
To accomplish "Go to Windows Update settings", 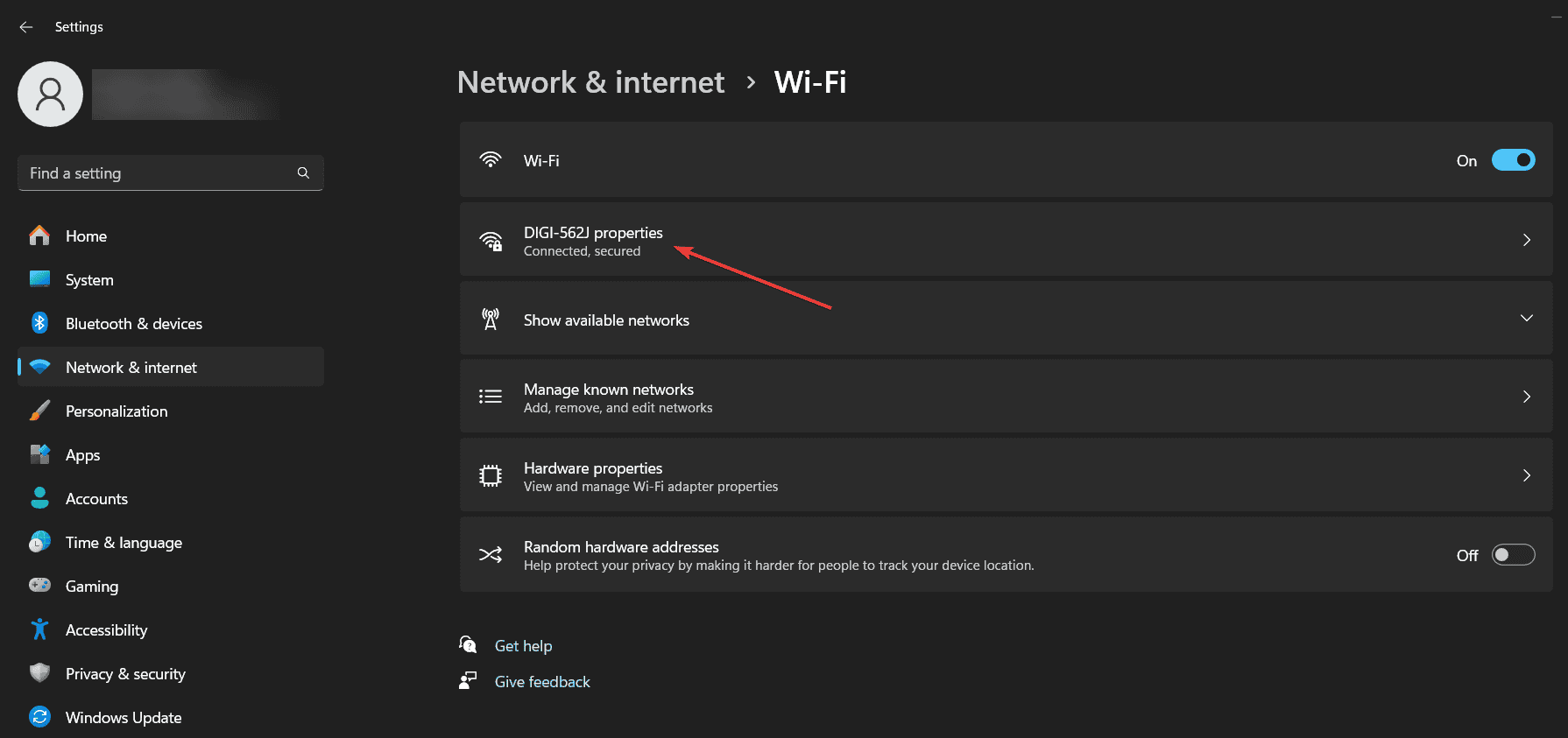I will [123, 717].
